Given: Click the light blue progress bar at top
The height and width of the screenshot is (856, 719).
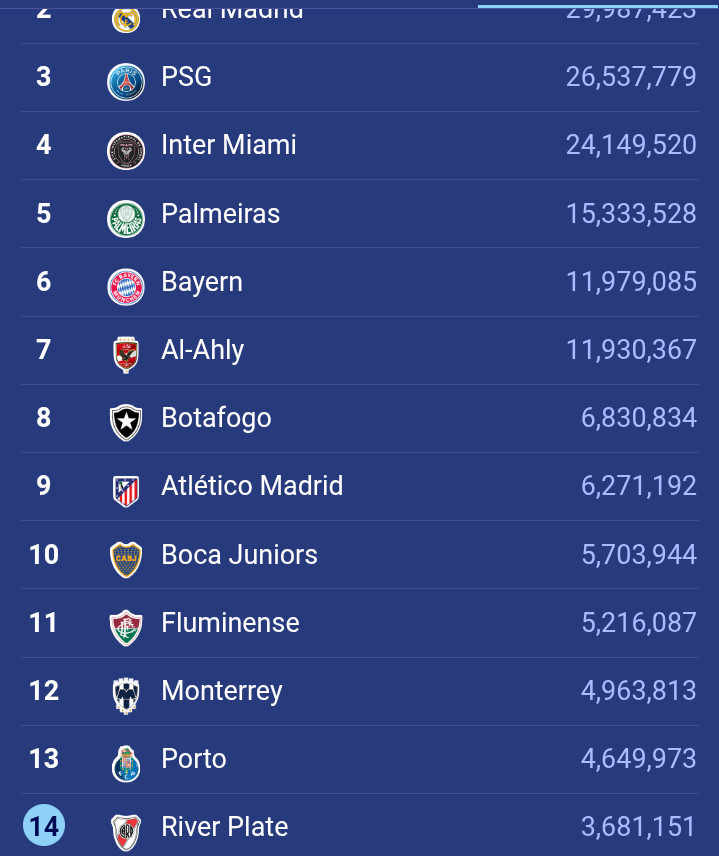Looking at the screenshot, I should [x=598, y=7].
